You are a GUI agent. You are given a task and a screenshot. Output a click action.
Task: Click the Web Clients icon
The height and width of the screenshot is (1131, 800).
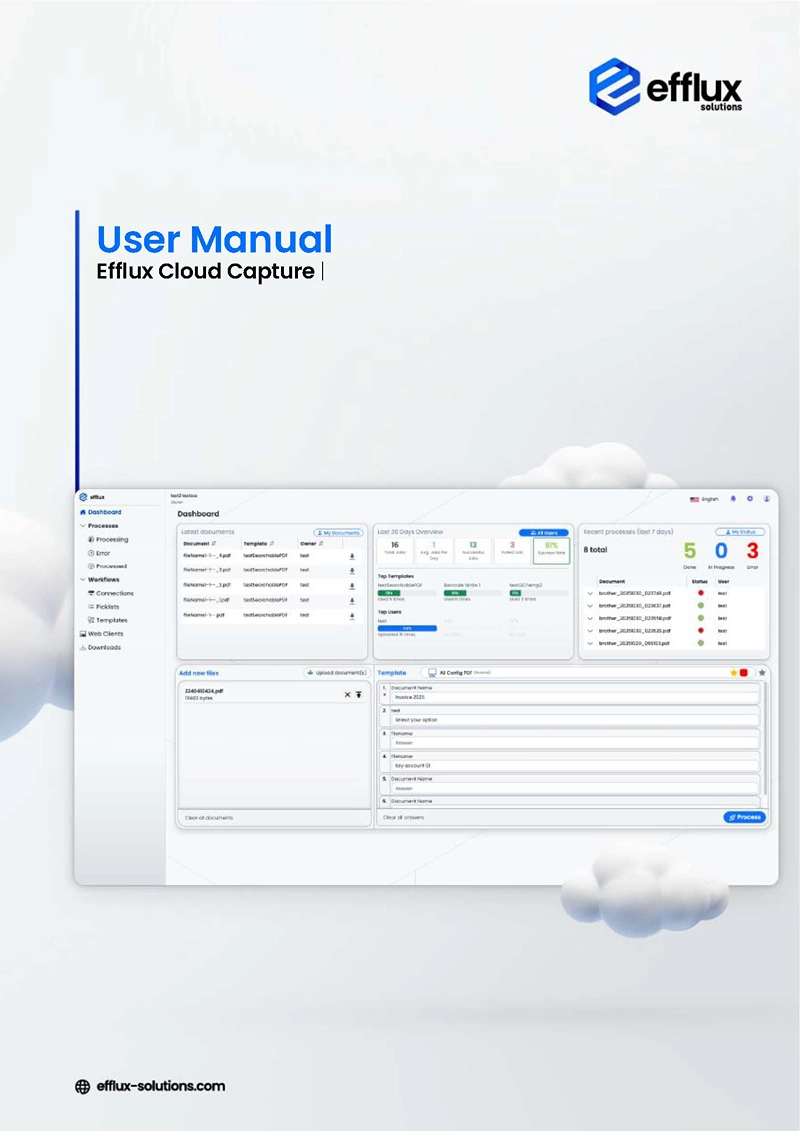(x=83, y=633)
